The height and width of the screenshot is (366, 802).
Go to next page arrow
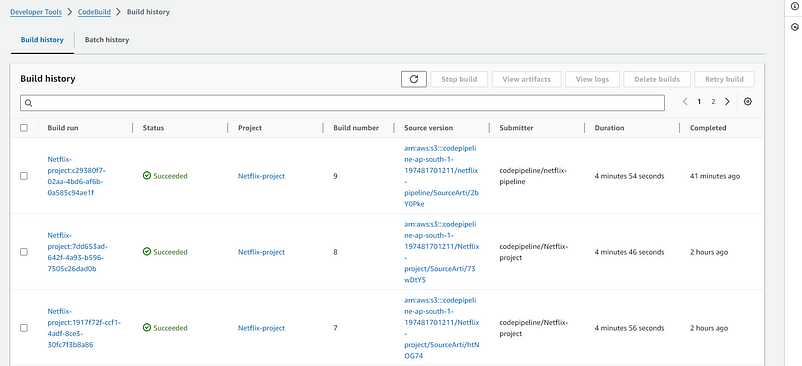[727, 102]
